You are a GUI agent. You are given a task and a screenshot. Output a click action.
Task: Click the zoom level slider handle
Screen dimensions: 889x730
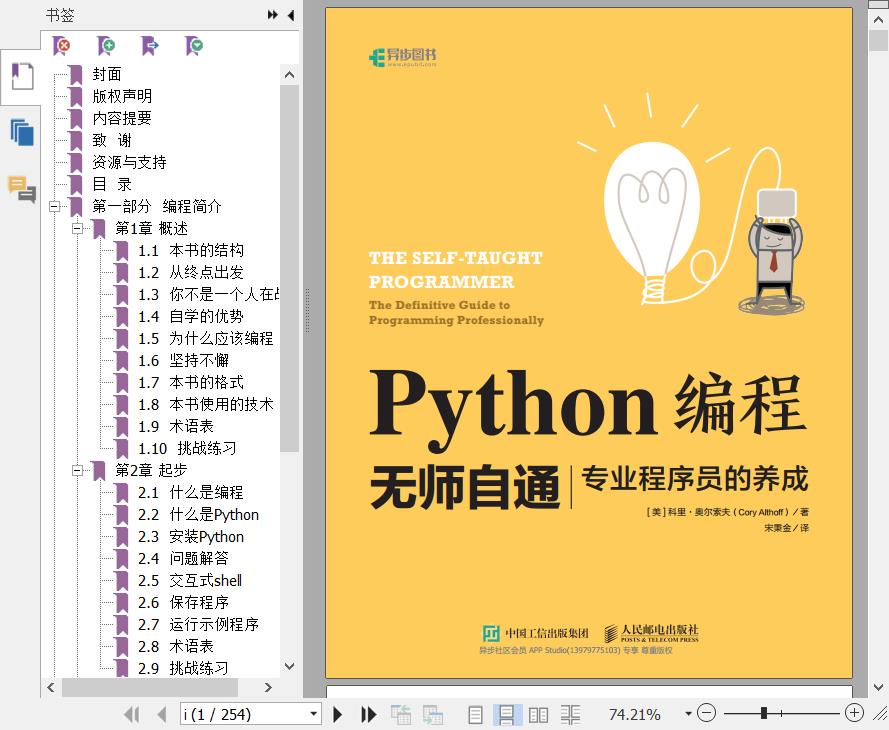pyautogui.click(x=764, y=713)
